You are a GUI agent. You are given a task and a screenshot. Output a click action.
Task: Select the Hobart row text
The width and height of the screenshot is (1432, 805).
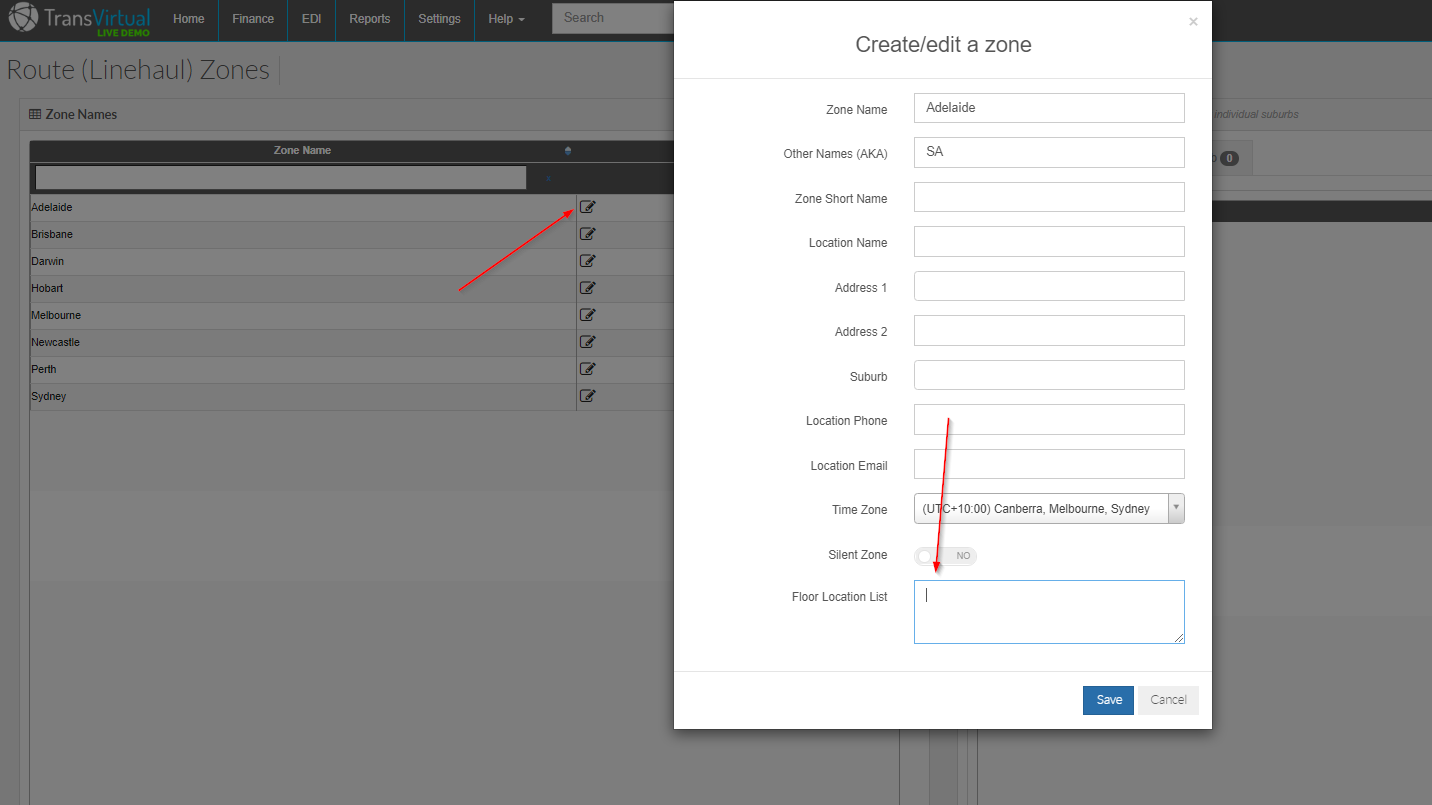point(47,288)
